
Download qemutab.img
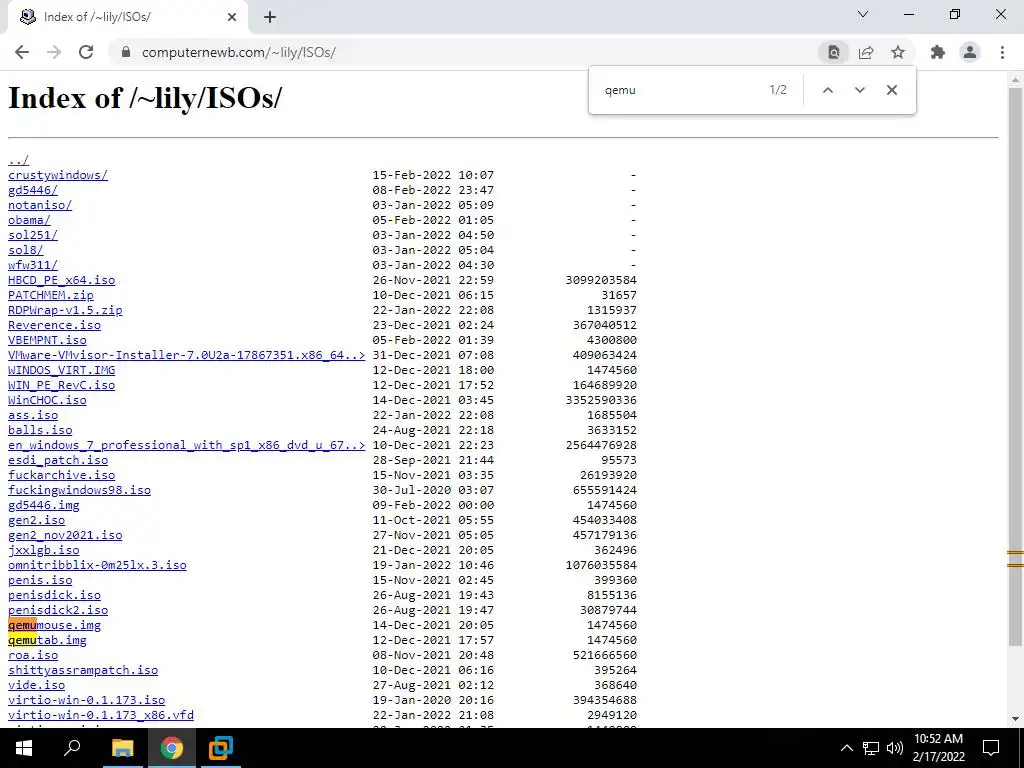pos(47,641)
